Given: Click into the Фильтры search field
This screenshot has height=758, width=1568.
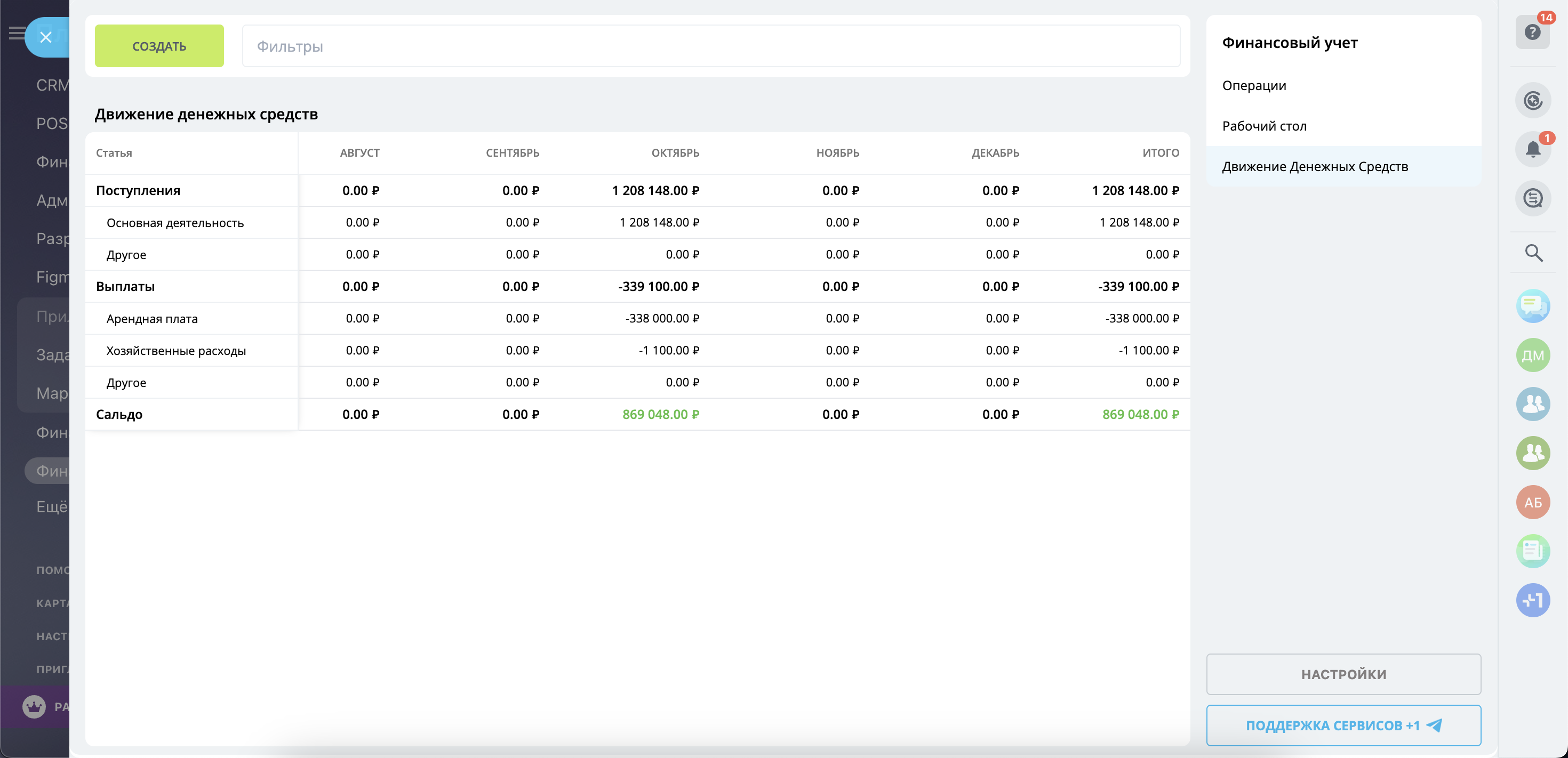Looking at the screenshot, I should pos(710,46).
